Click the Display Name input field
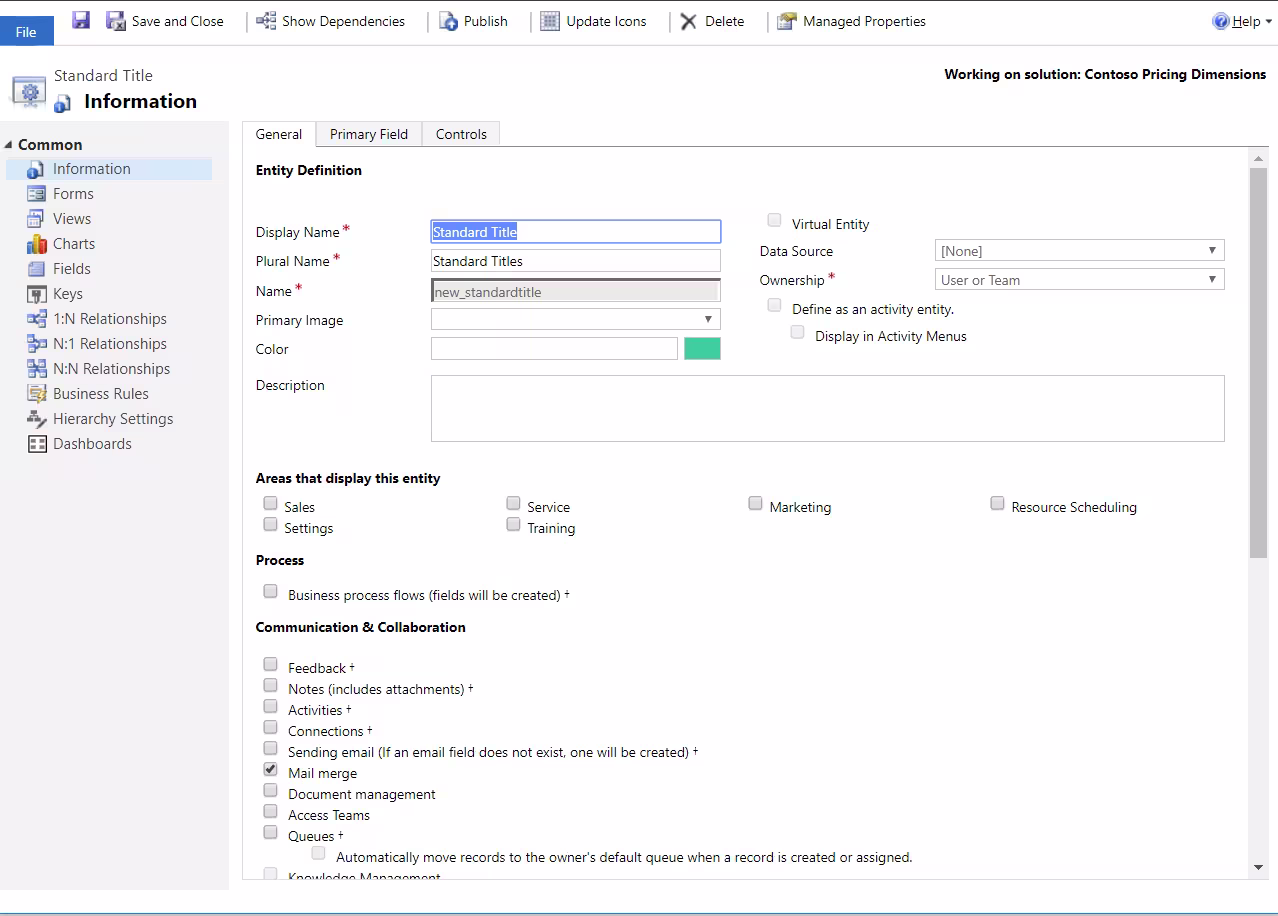Screen dimensions: 1278x916 point(576,232)
